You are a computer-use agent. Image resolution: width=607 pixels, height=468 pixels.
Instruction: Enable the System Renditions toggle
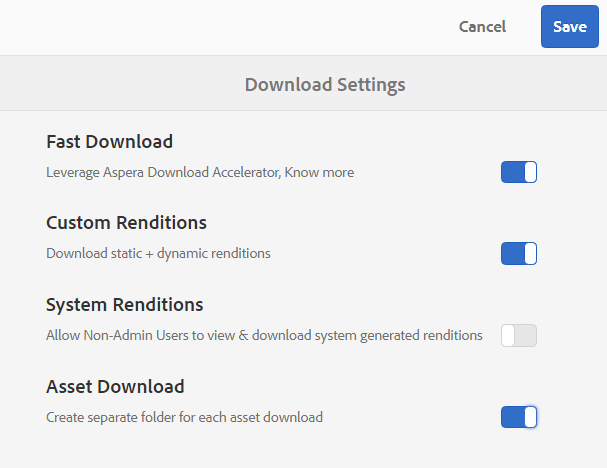[x=519, y=336]
